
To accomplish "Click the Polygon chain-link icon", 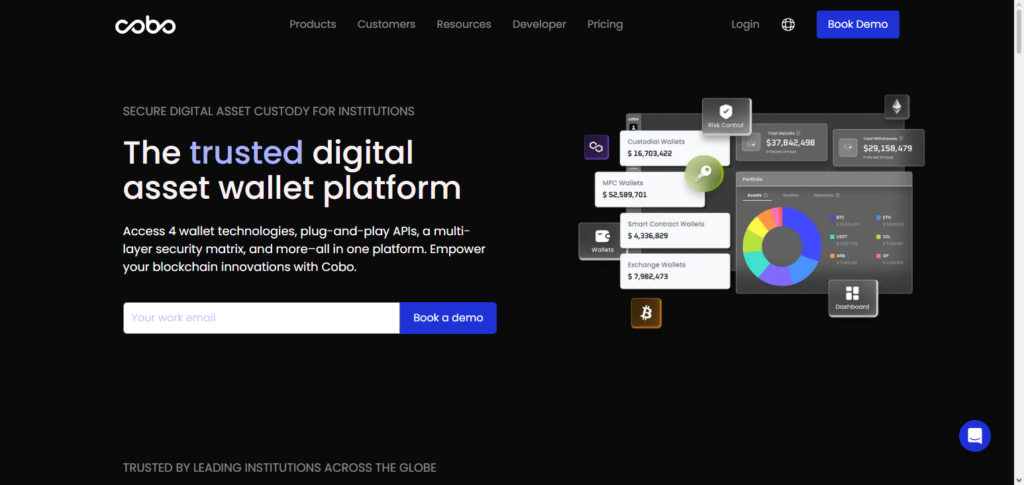I will click(x=597, y=147).
